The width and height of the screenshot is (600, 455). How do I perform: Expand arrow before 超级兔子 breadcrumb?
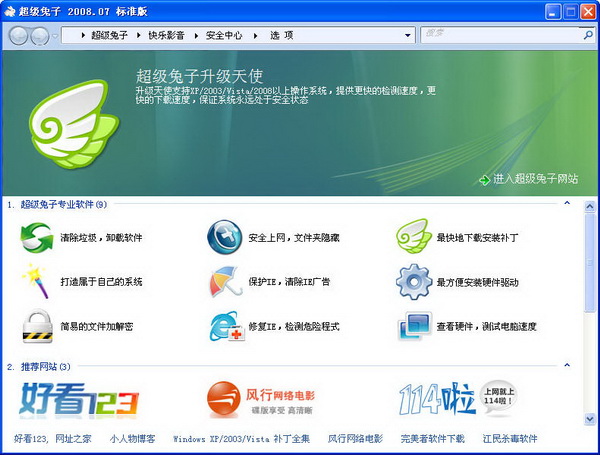[83, 36]
